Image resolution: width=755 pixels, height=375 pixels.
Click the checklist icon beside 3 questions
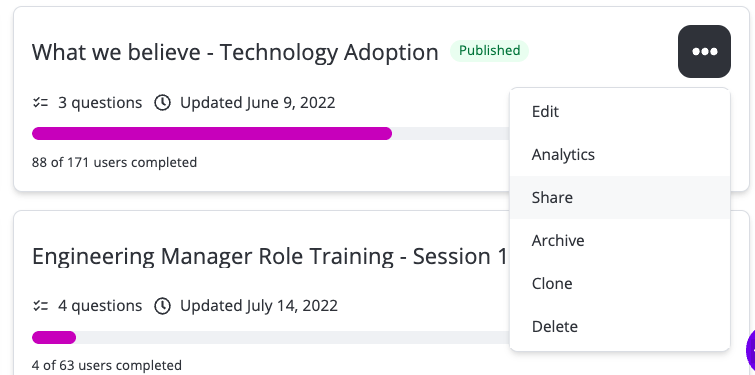(x=40, y=103)
